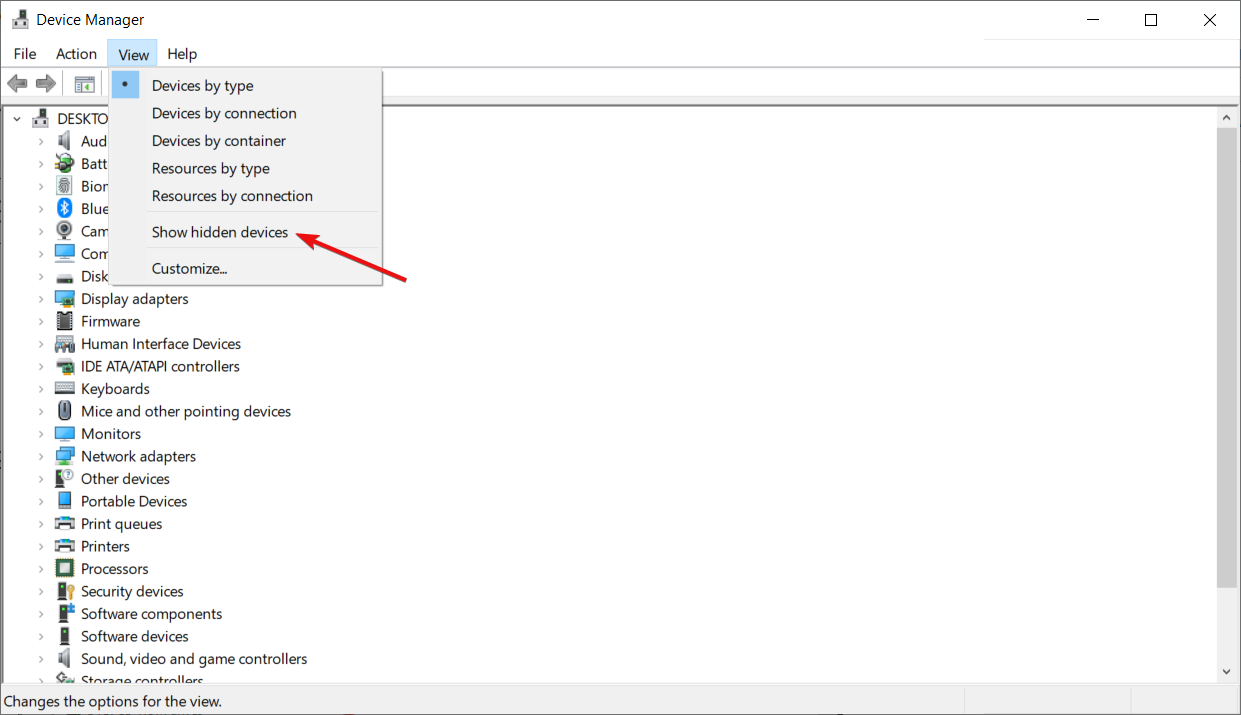Screen dimensions: 1241x715
Task: Select Mice and other pointing devices
Action: (186, 411)
